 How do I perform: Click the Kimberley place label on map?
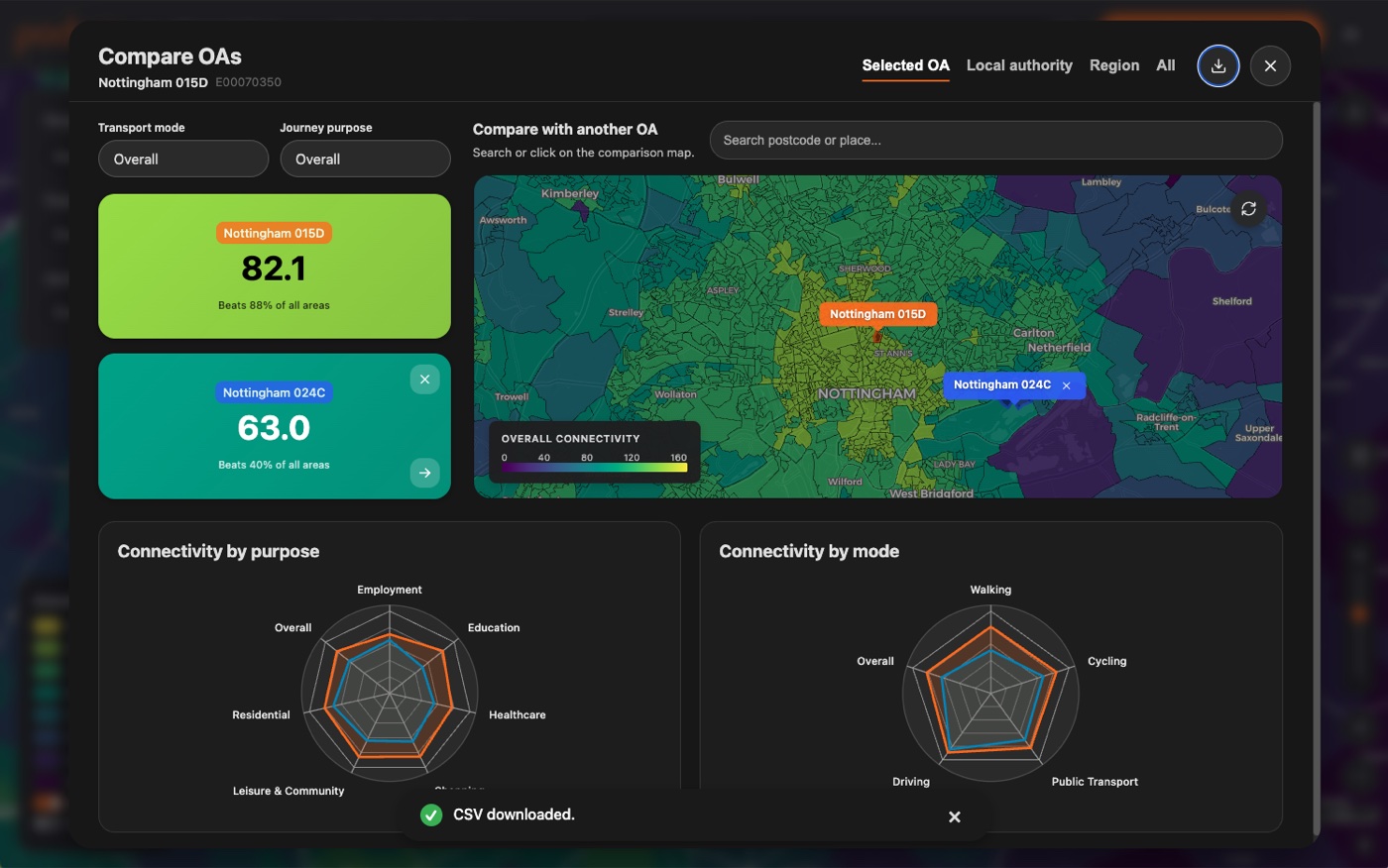pyautogui.click(x=570, y=193)
